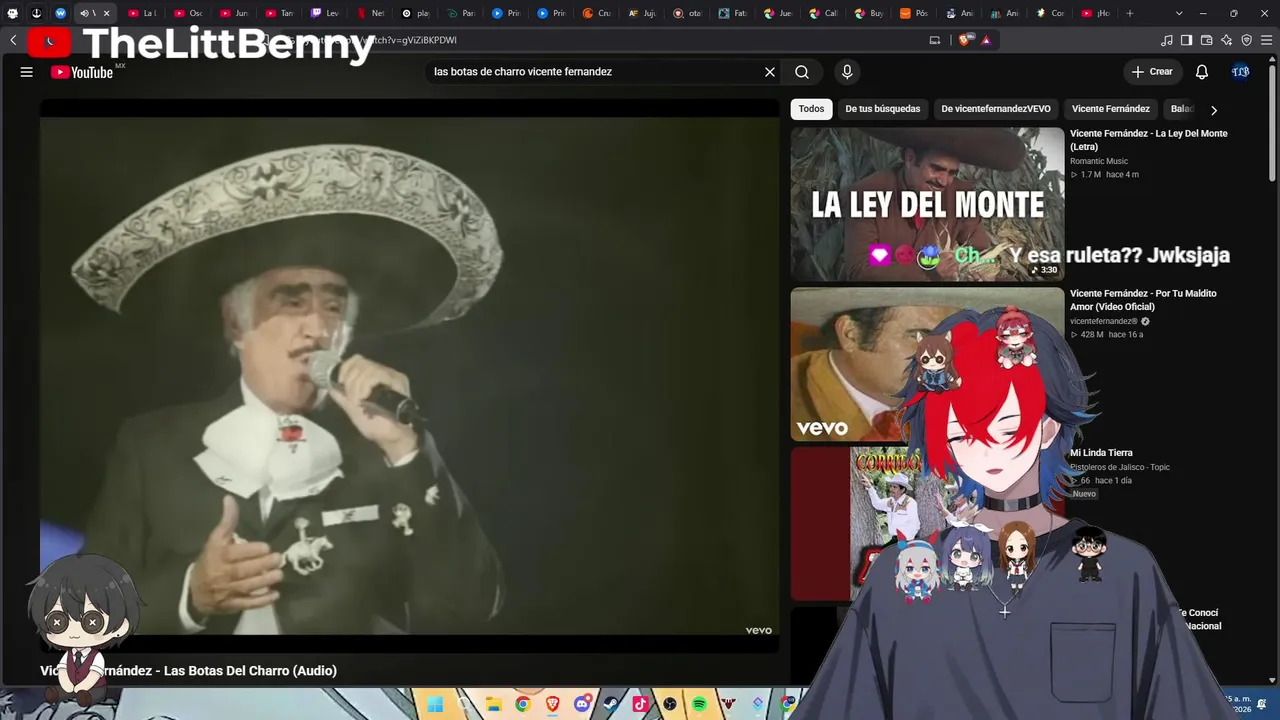
Task: Click the 'Nuevo' badge on Mi Linda Tierra
Action: 1084,494
